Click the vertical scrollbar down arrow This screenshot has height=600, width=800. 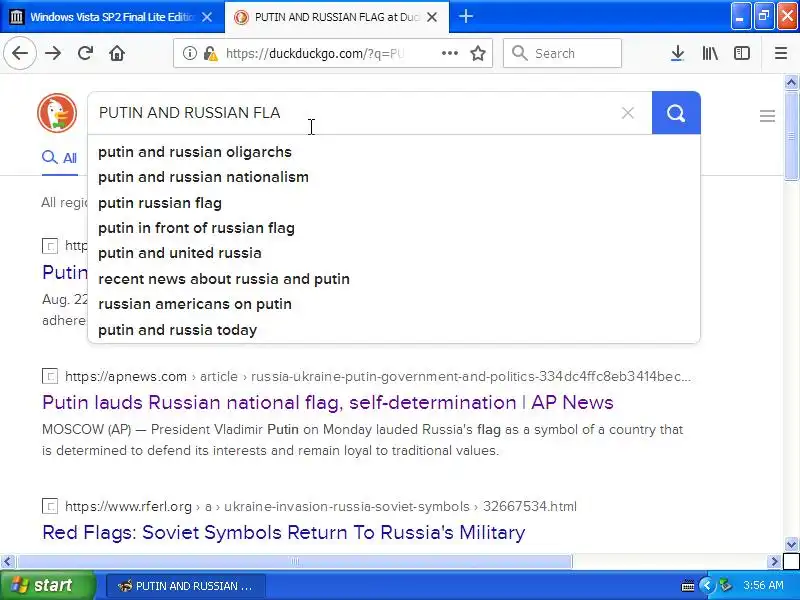(x=791, y=544)
